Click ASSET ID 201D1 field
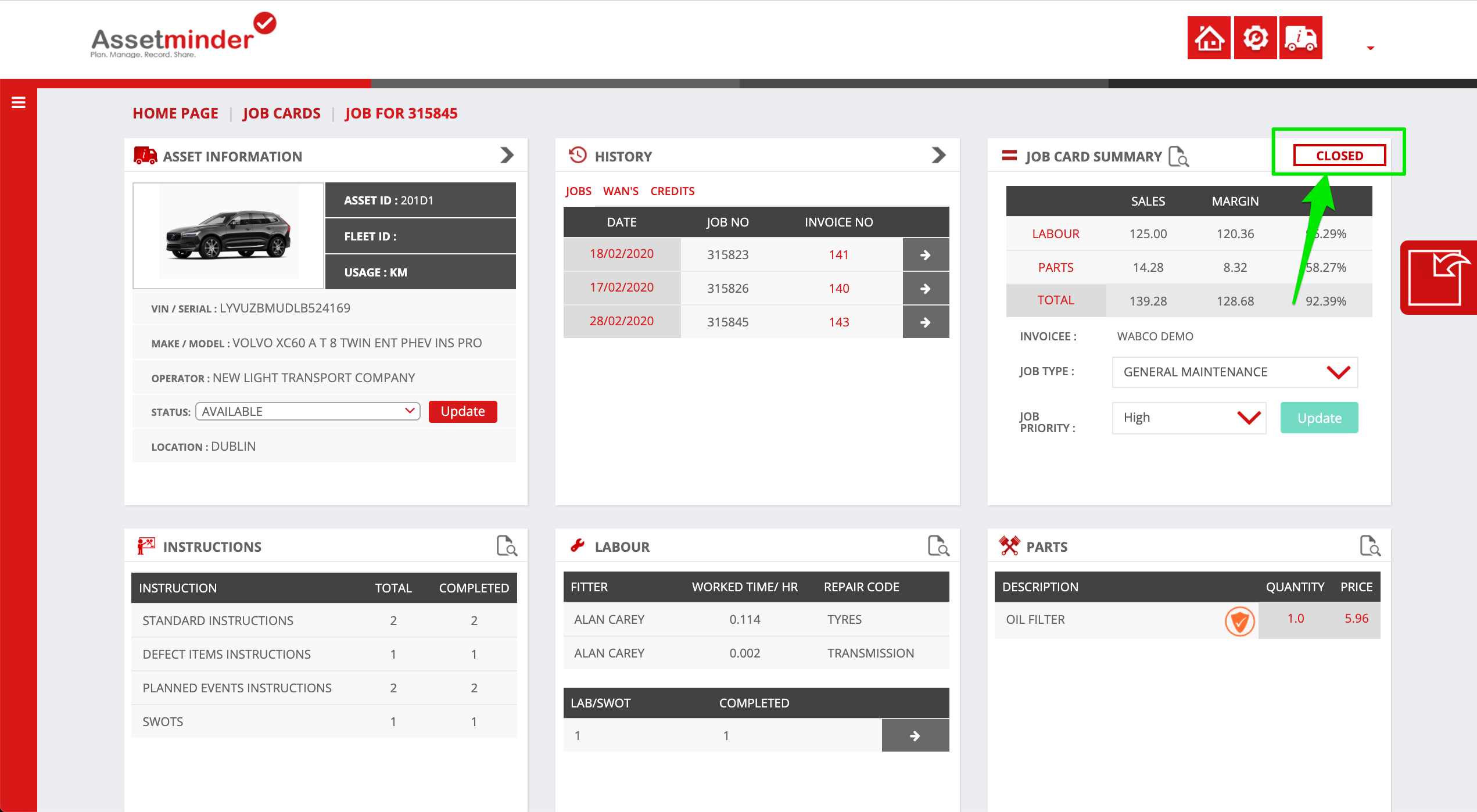This screenshot has height=812, width=1477. (x=421, y=200)
